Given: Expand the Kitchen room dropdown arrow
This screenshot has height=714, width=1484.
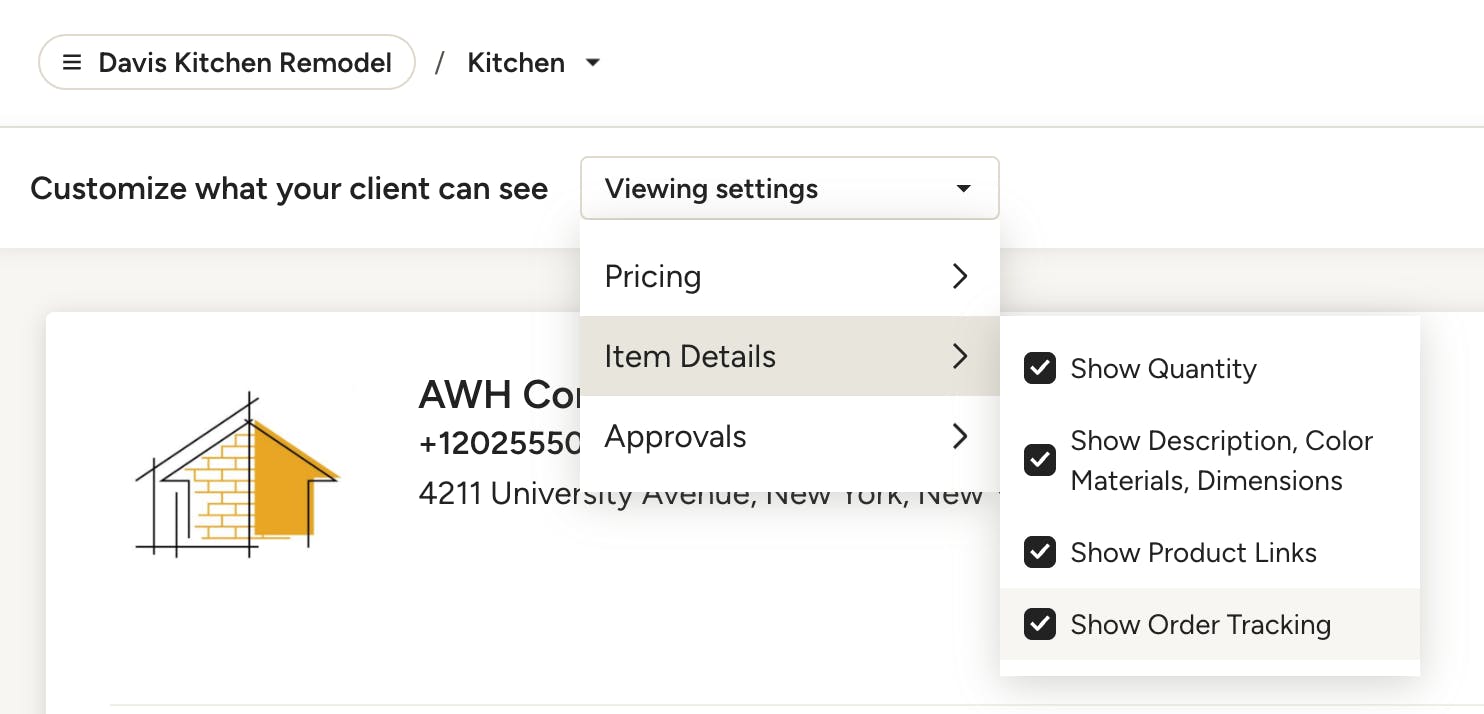Looking at the screenshot, I should pos(593,63).
